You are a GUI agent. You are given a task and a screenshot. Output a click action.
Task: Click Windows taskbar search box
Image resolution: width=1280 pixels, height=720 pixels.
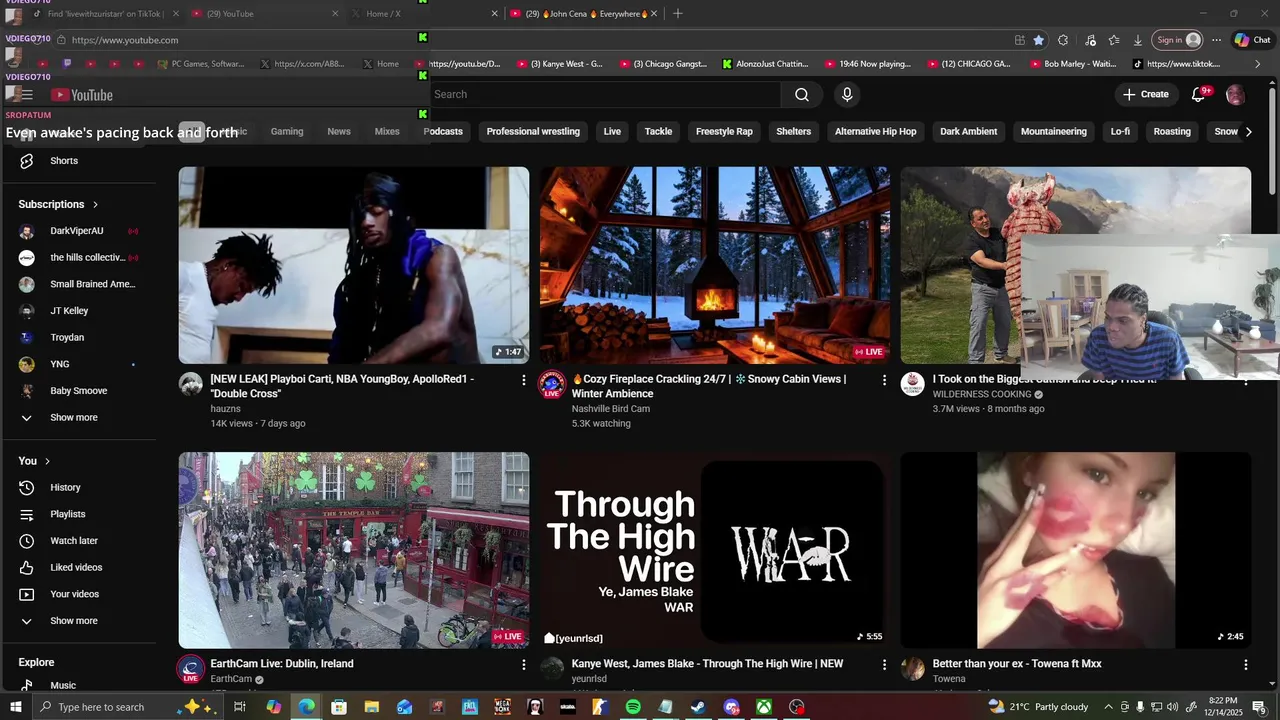102,707
